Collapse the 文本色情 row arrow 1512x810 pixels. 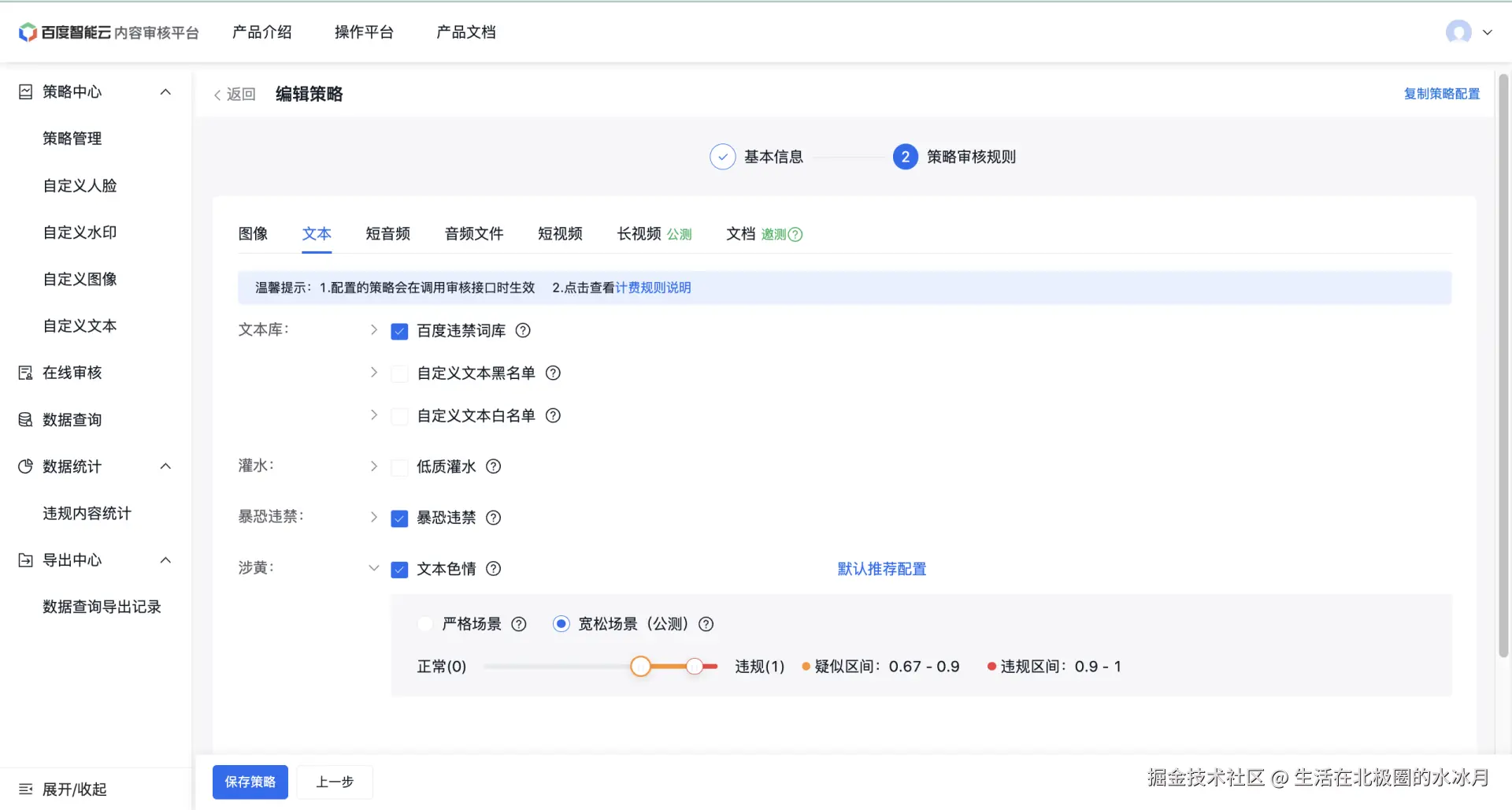[374, 568]
